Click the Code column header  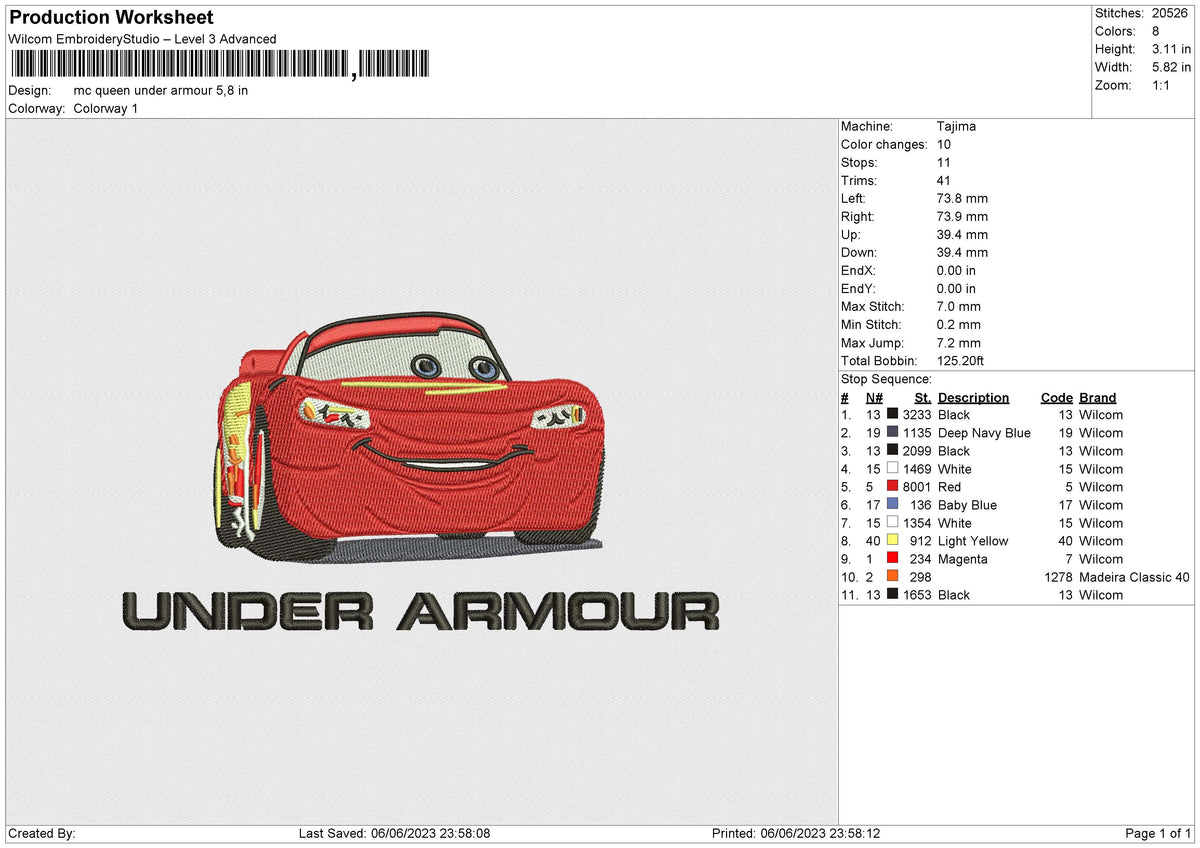1056,398
